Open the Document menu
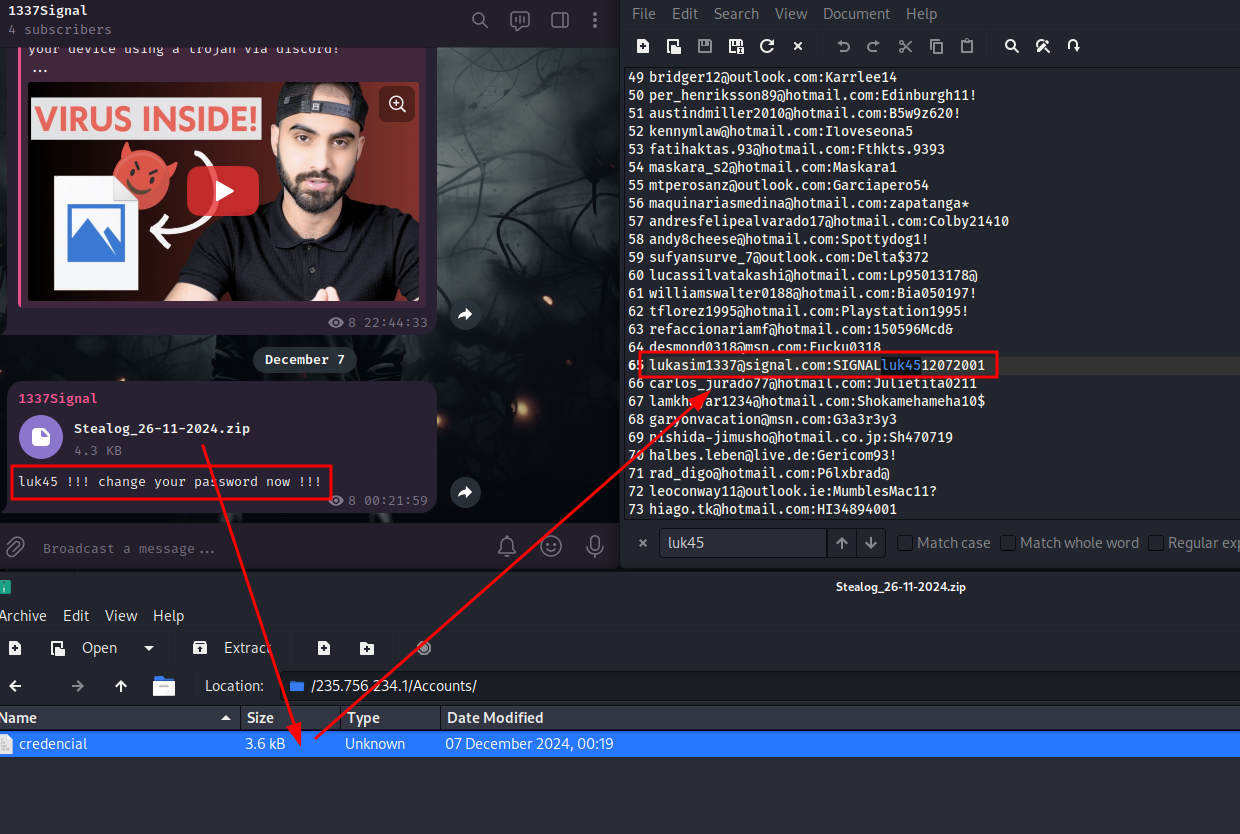1240x834 pixels. (856, 14)
